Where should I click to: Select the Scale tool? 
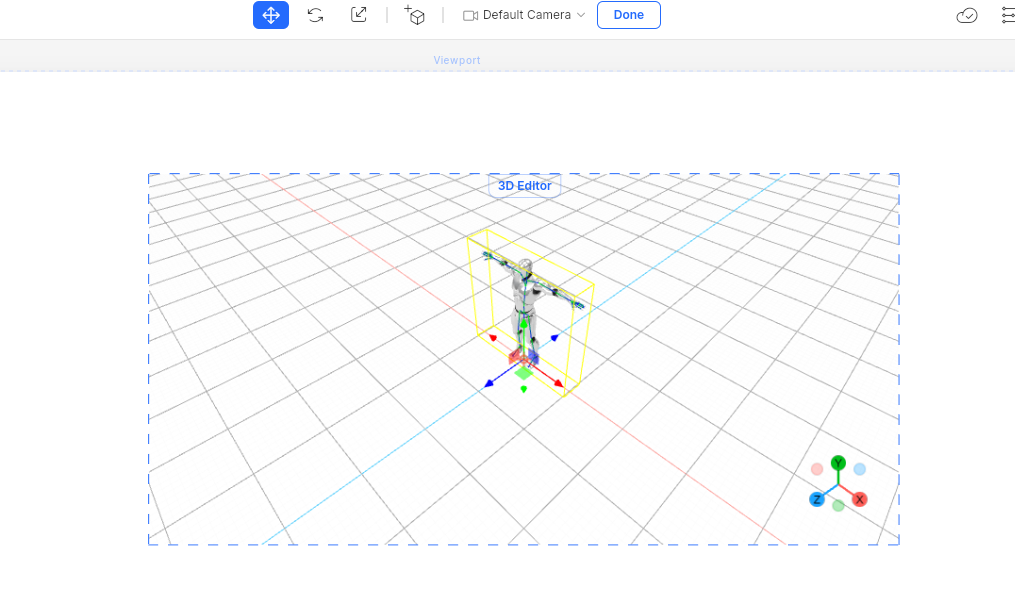click(x=359, y=15)
